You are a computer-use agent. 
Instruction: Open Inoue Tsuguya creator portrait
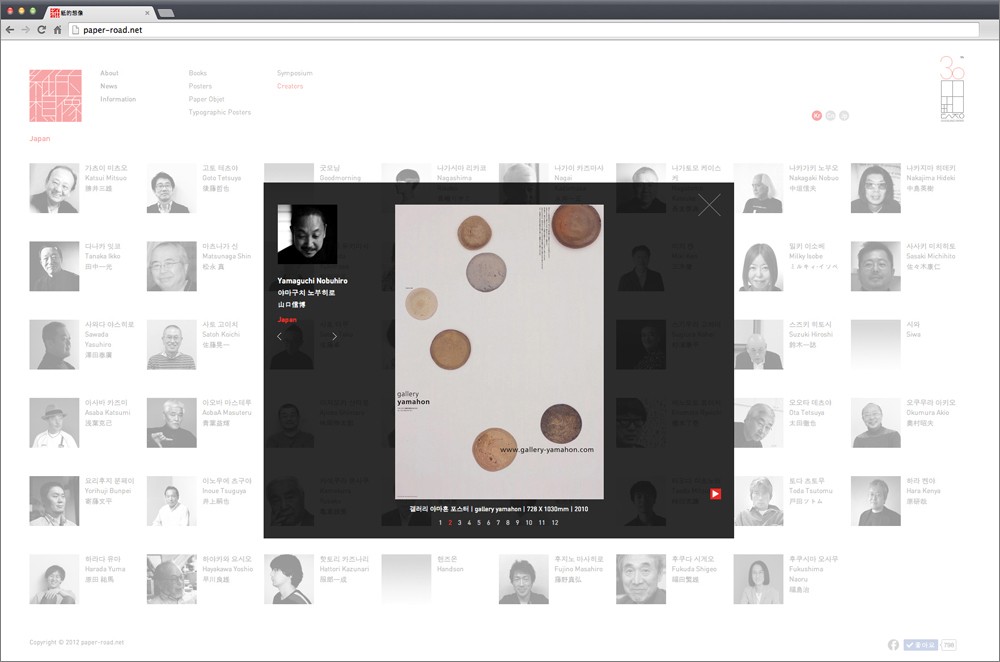[x=172, y=501]
